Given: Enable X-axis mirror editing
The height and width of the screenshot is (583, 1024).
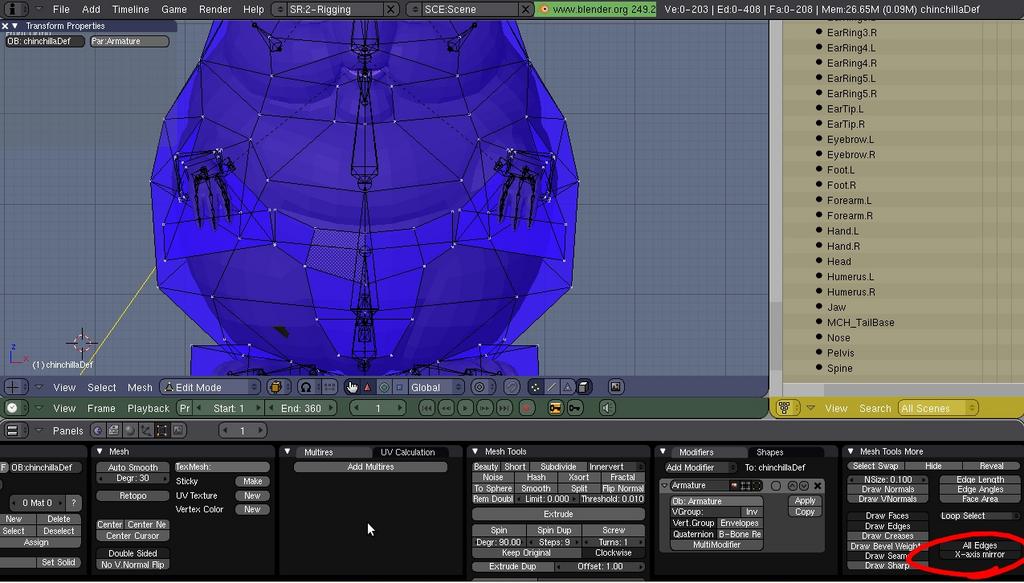Looking at the screenshot, I should (x=979, y=554).
